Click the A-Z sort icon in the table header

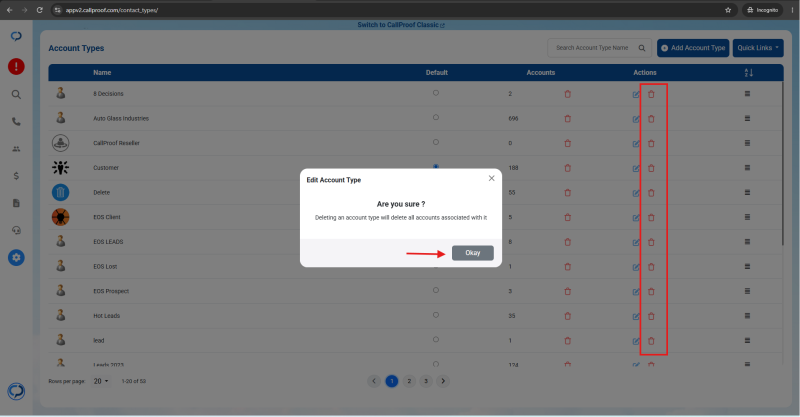[748, 72]
